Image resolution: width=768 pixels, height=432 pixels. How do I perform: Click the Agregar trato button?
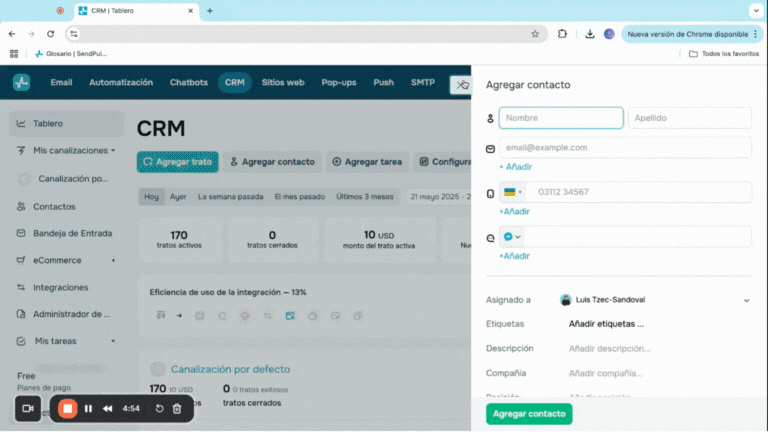(178, 162)
